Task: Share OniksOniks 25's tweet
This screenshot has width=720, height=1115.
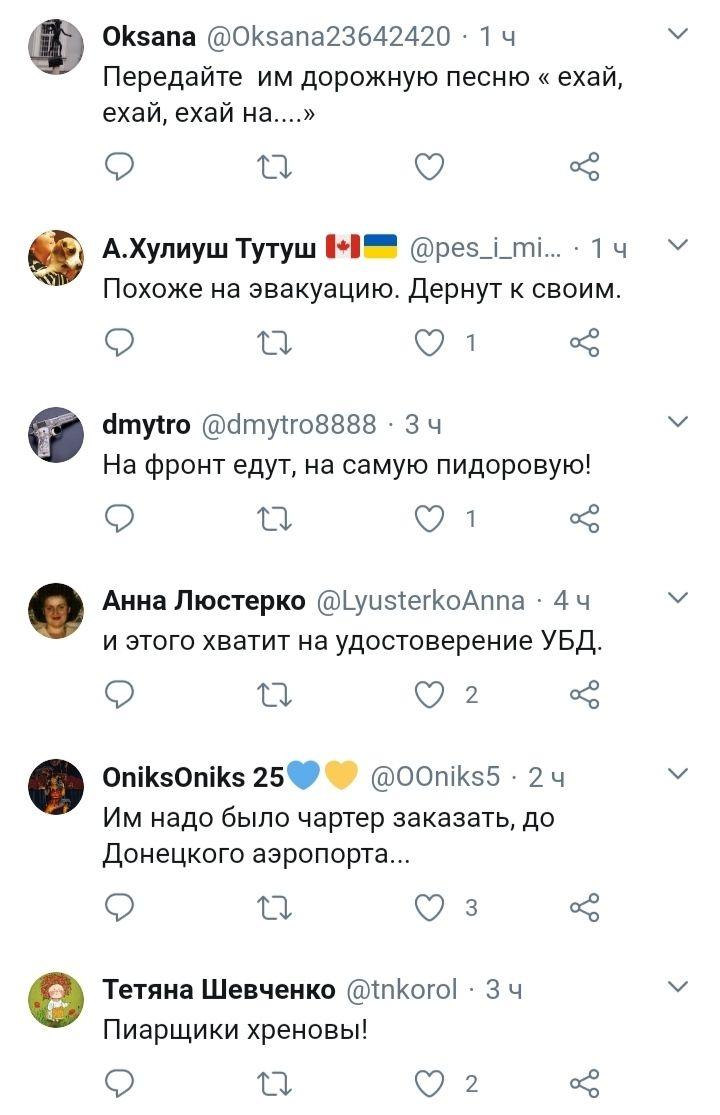Action: 585,907
